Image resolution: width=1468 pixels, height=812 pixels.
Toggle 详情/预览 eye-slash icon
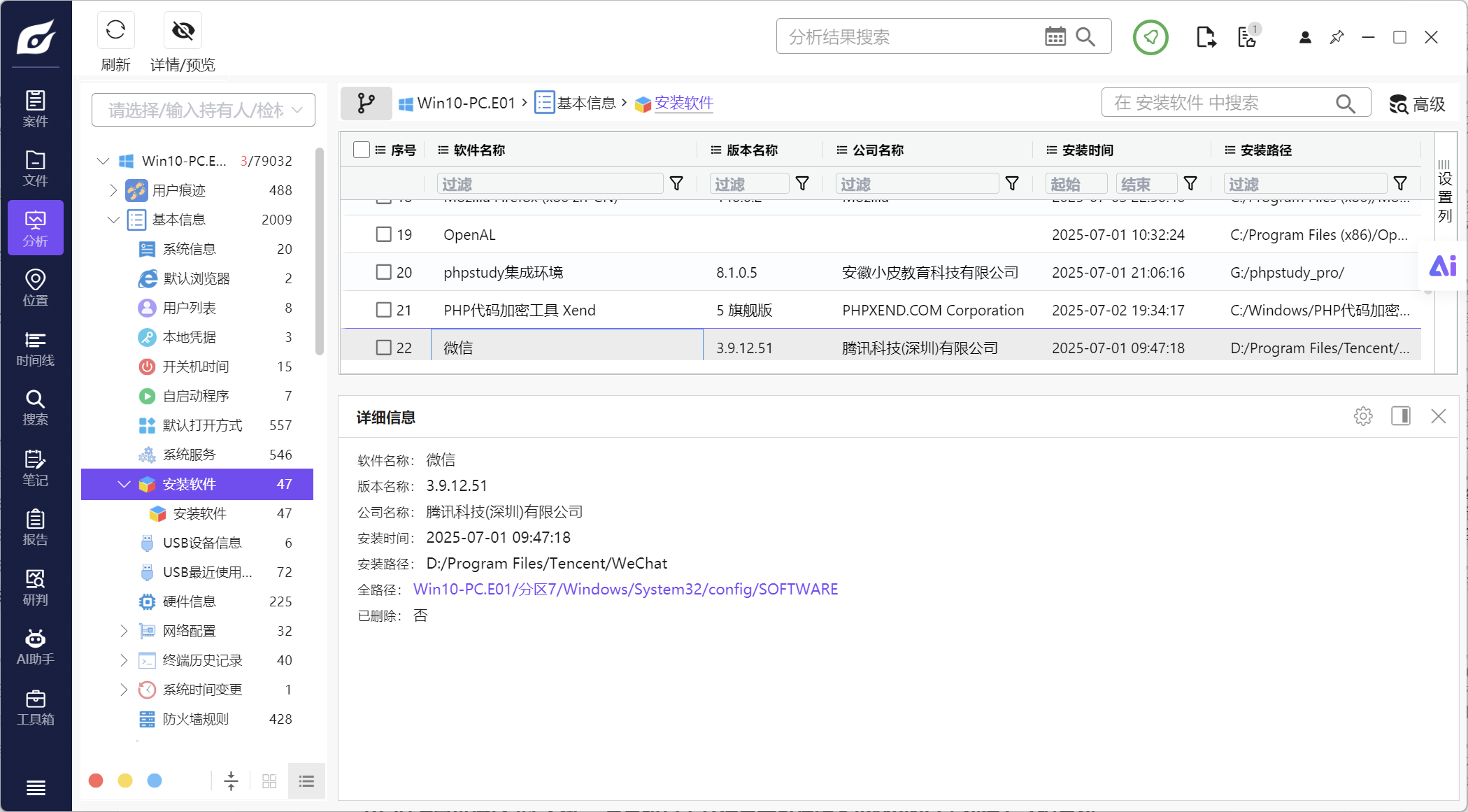pyautogui.click(x=183, y=30)
